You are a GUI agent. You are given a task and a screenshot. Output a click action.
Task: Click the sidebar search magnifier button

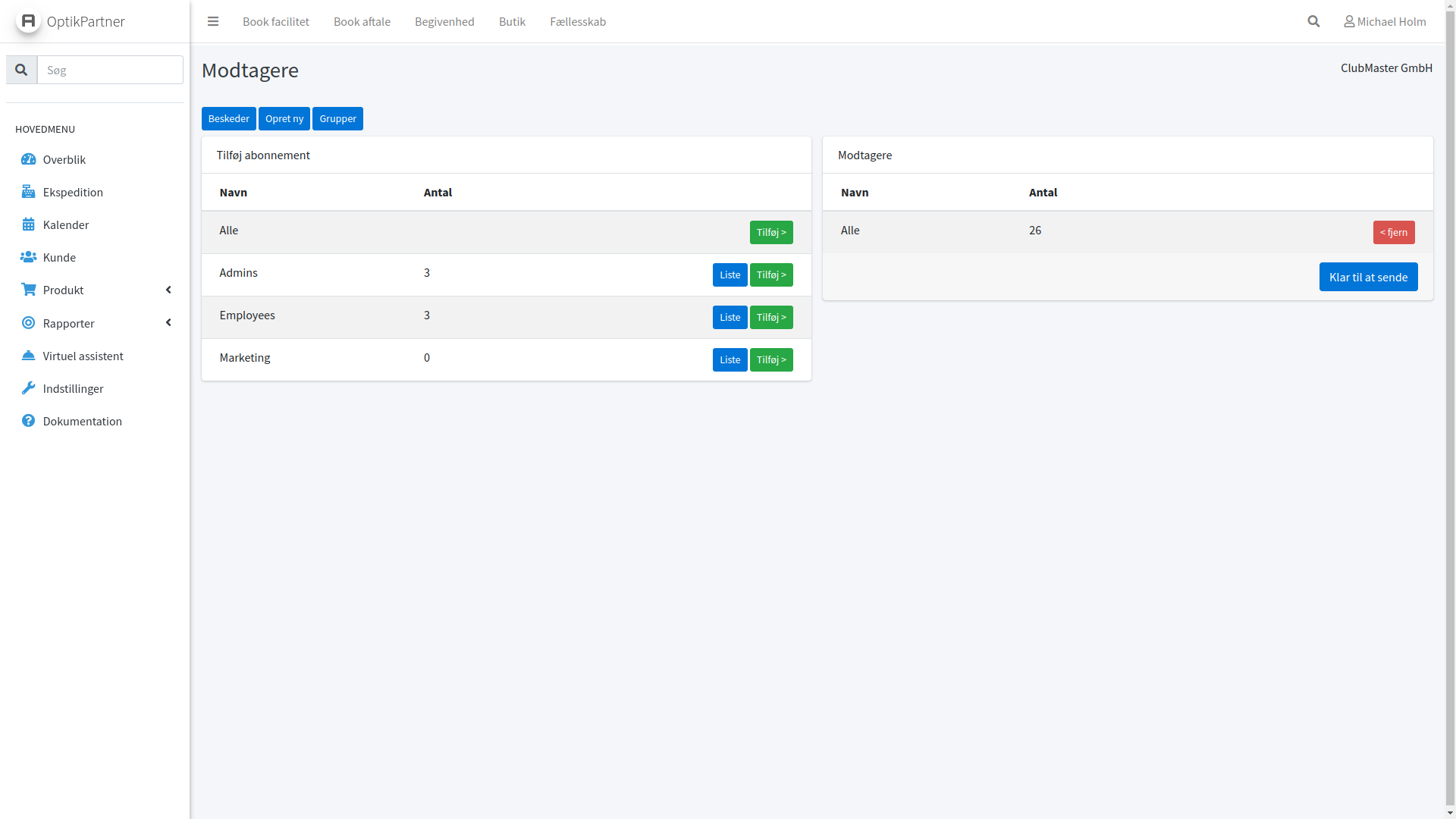point(21,70)
